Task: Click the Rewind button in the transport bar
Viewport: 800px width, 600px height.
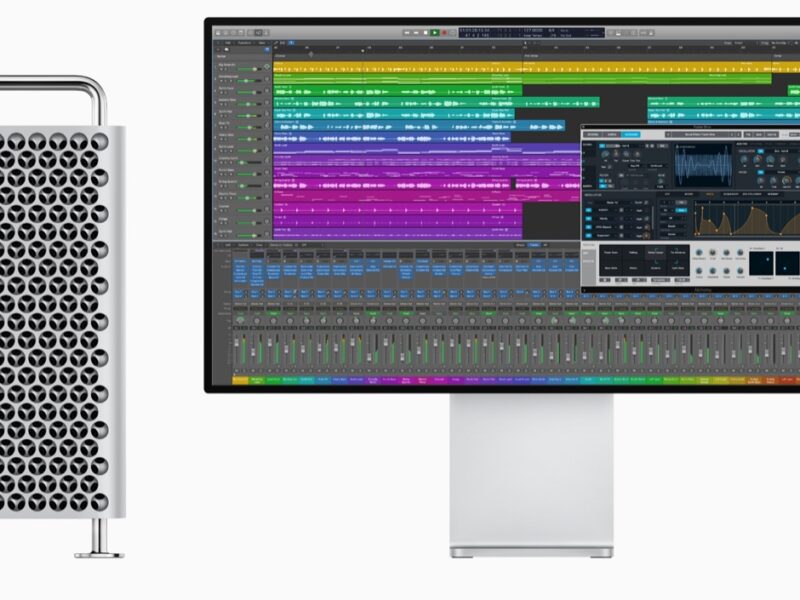Action: [x=405, y=33]
